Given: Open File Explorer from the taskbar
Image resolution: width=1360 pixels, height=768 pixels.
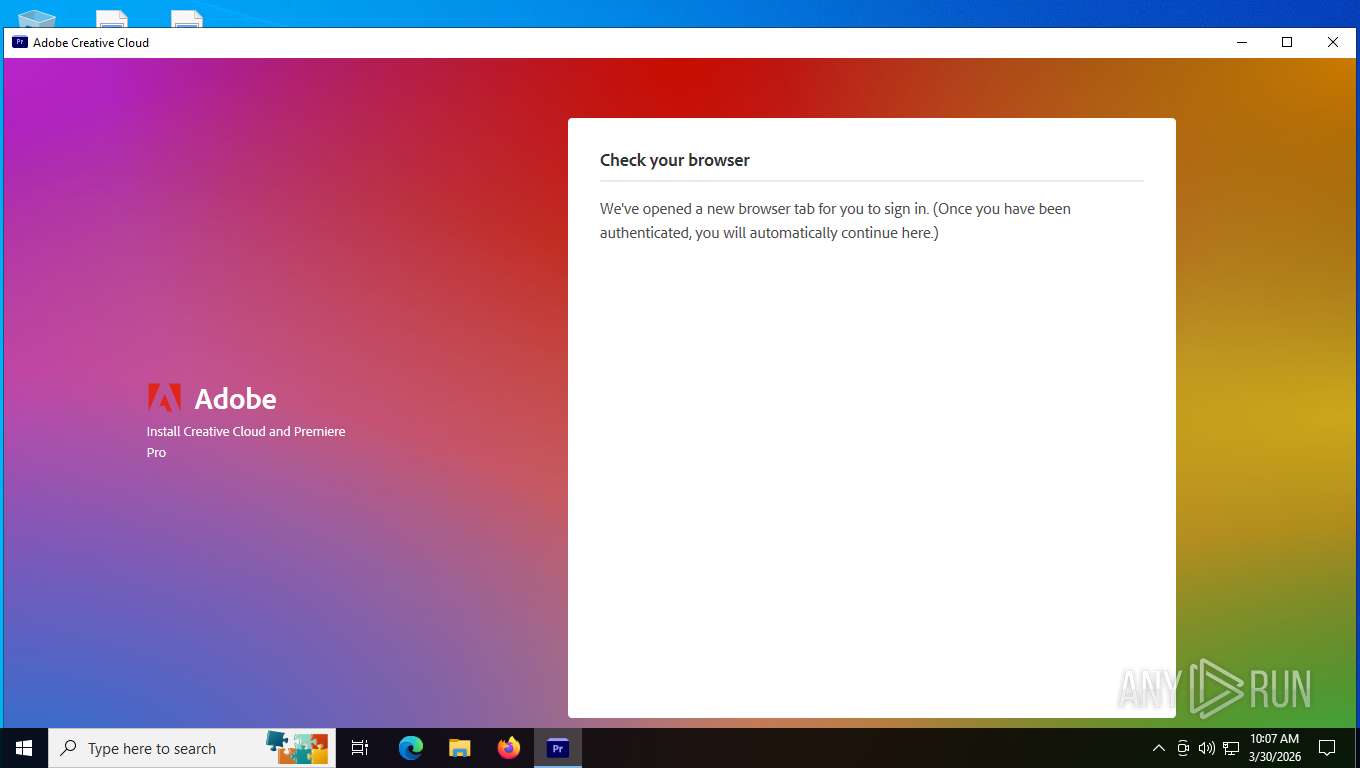Looking at the screenshot, I should pyautogui.click(x=460, y=748).
